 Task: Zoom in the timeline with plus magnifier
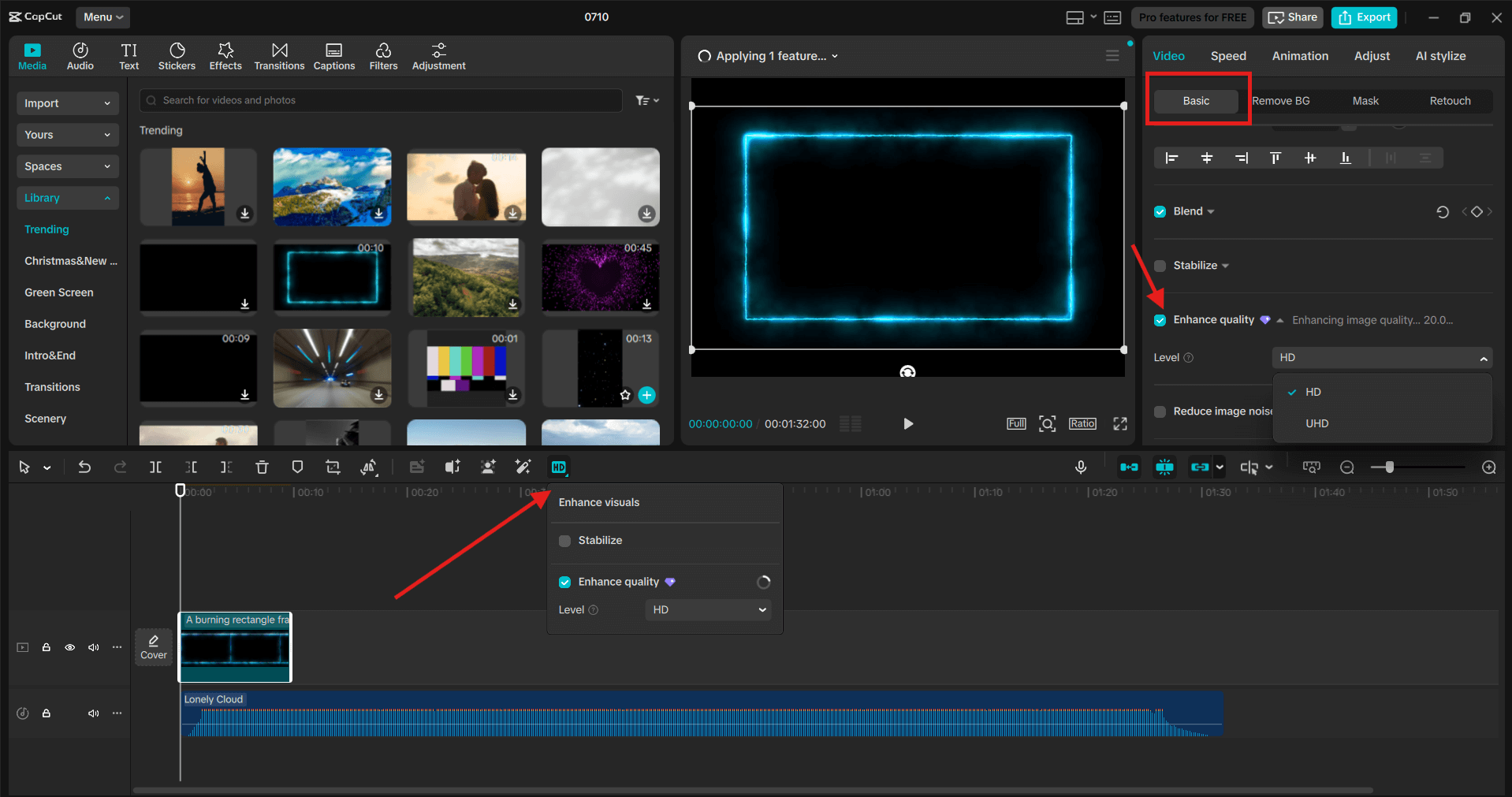pyautogui.click(x=1489, y=467)
